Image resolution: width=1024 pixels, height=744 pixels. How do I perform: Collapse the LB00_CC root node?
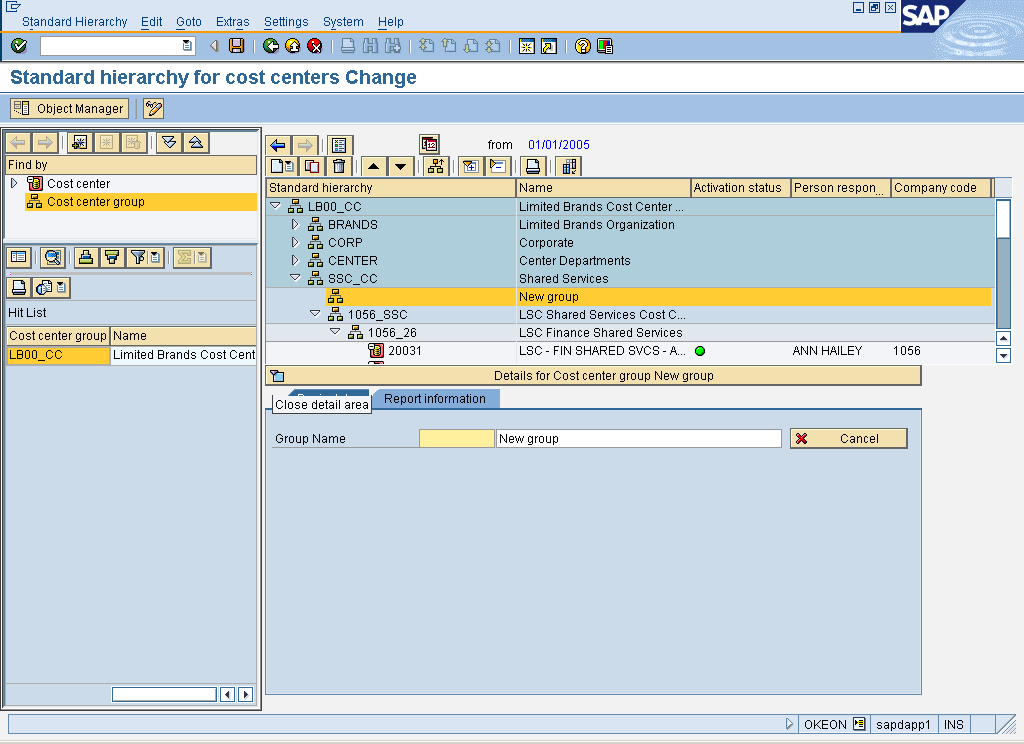tap(276, 206)
